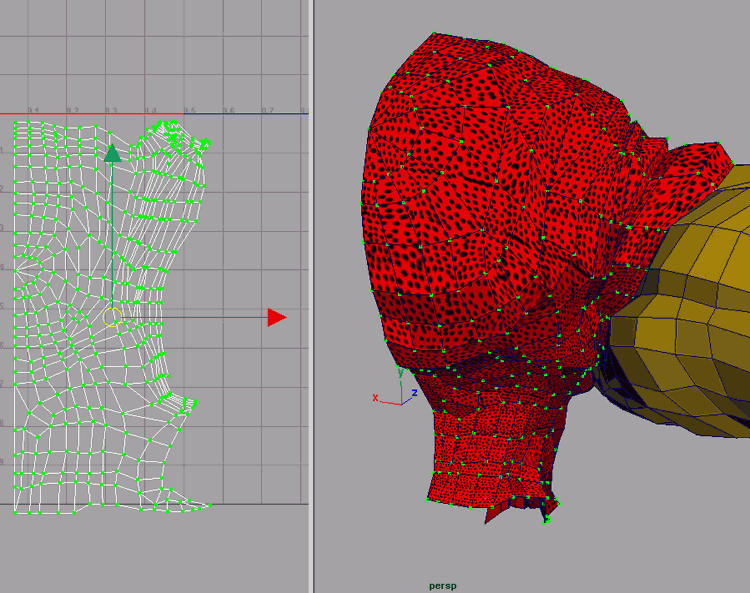Click the UV notch bump on shell's right edge
This screenshot has height=593, width=750.
coord(183,403)
